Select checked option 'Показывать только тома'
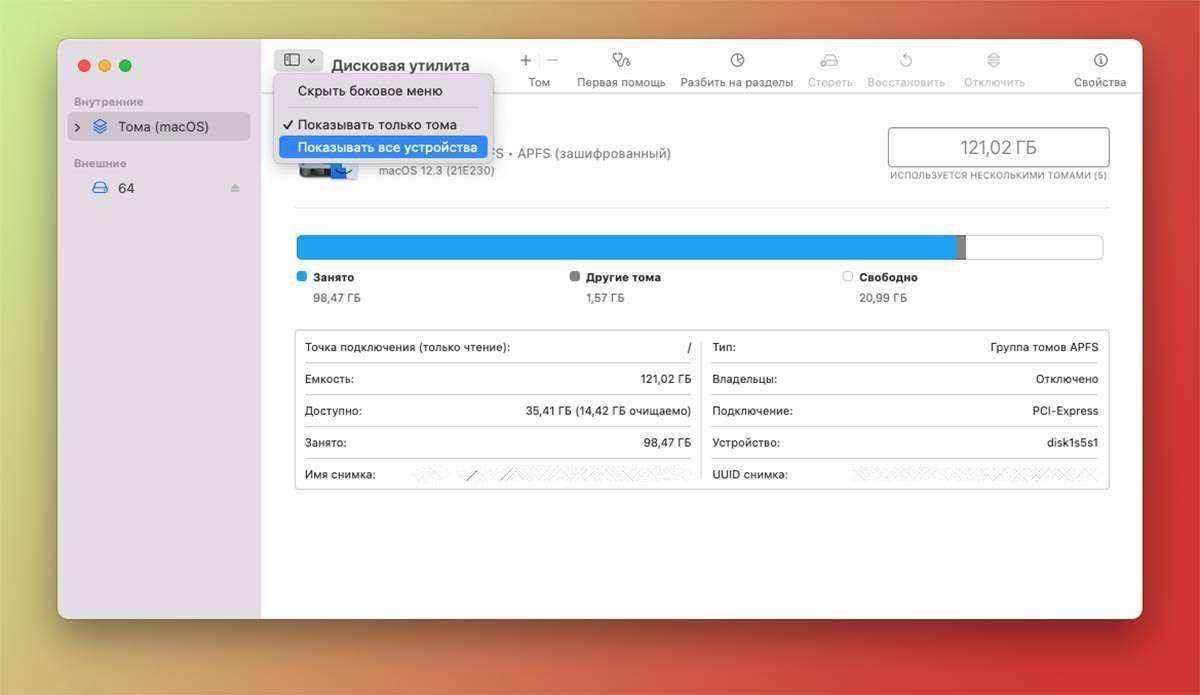The height and width of the screenshot is (695, 1200). click(x=377, y=125)
